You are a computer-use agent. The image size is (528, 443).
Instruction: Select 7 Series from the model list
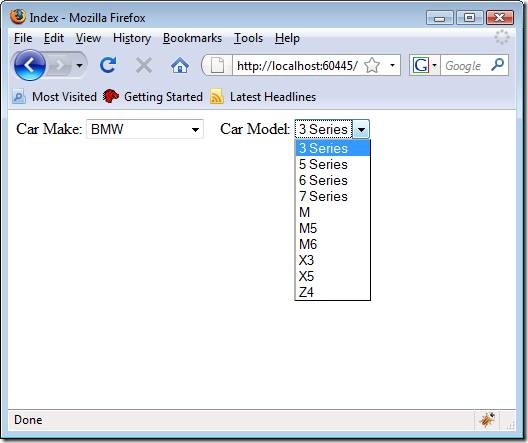(x=333, y=196)
